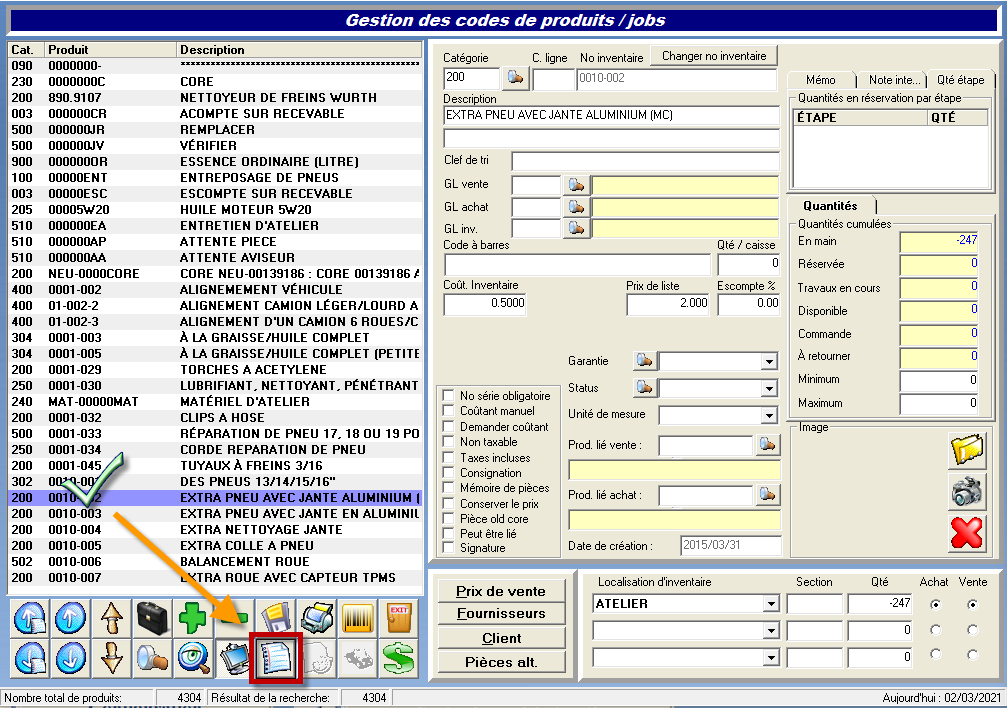The width and height of the screenshot is (1007, 708).
Task: Browse image with yellow folder icon
Action: (x=967, y=449)
